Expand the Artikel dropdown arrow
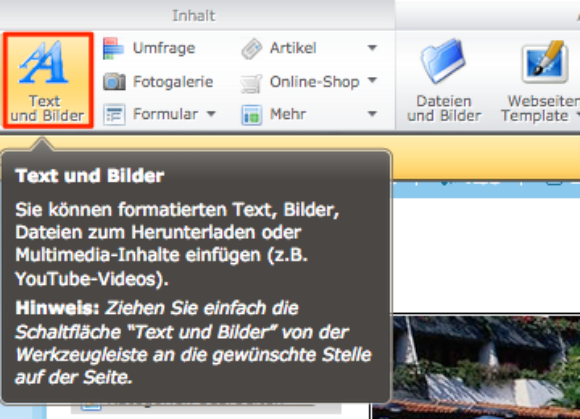 click(372, 48)
